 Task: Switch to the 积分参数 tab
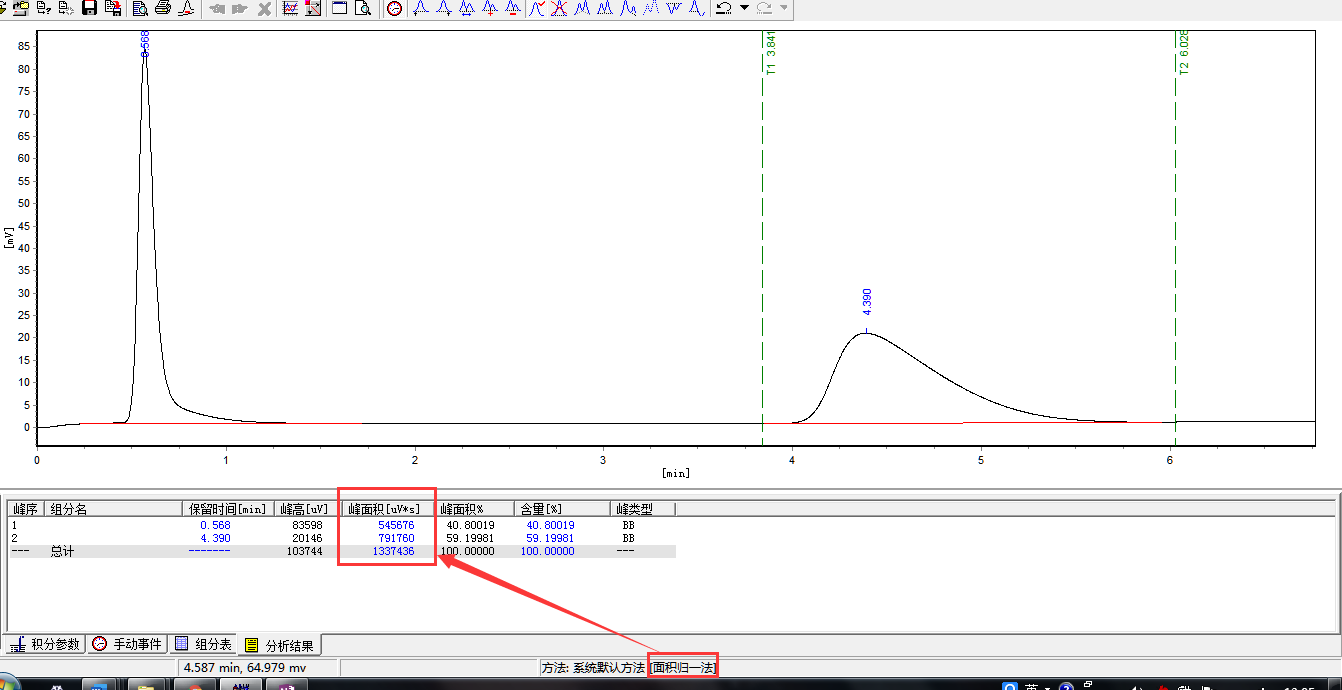(46, 644)
